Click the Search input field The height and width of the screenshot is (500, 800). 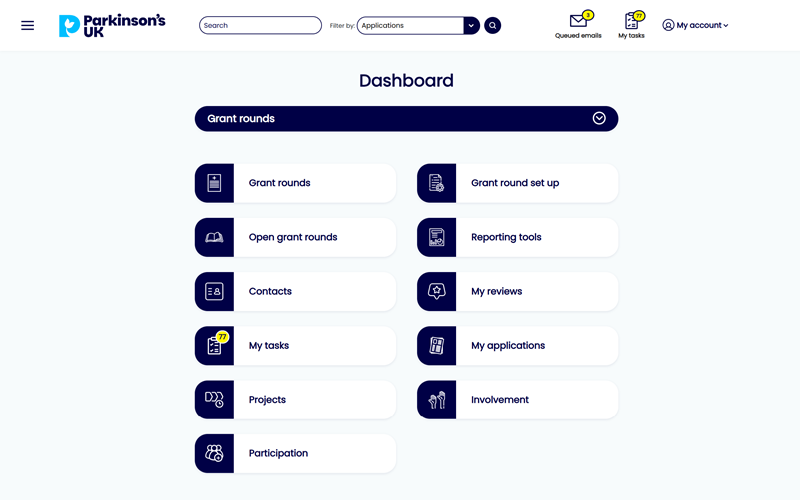click(x=260, y=26)
